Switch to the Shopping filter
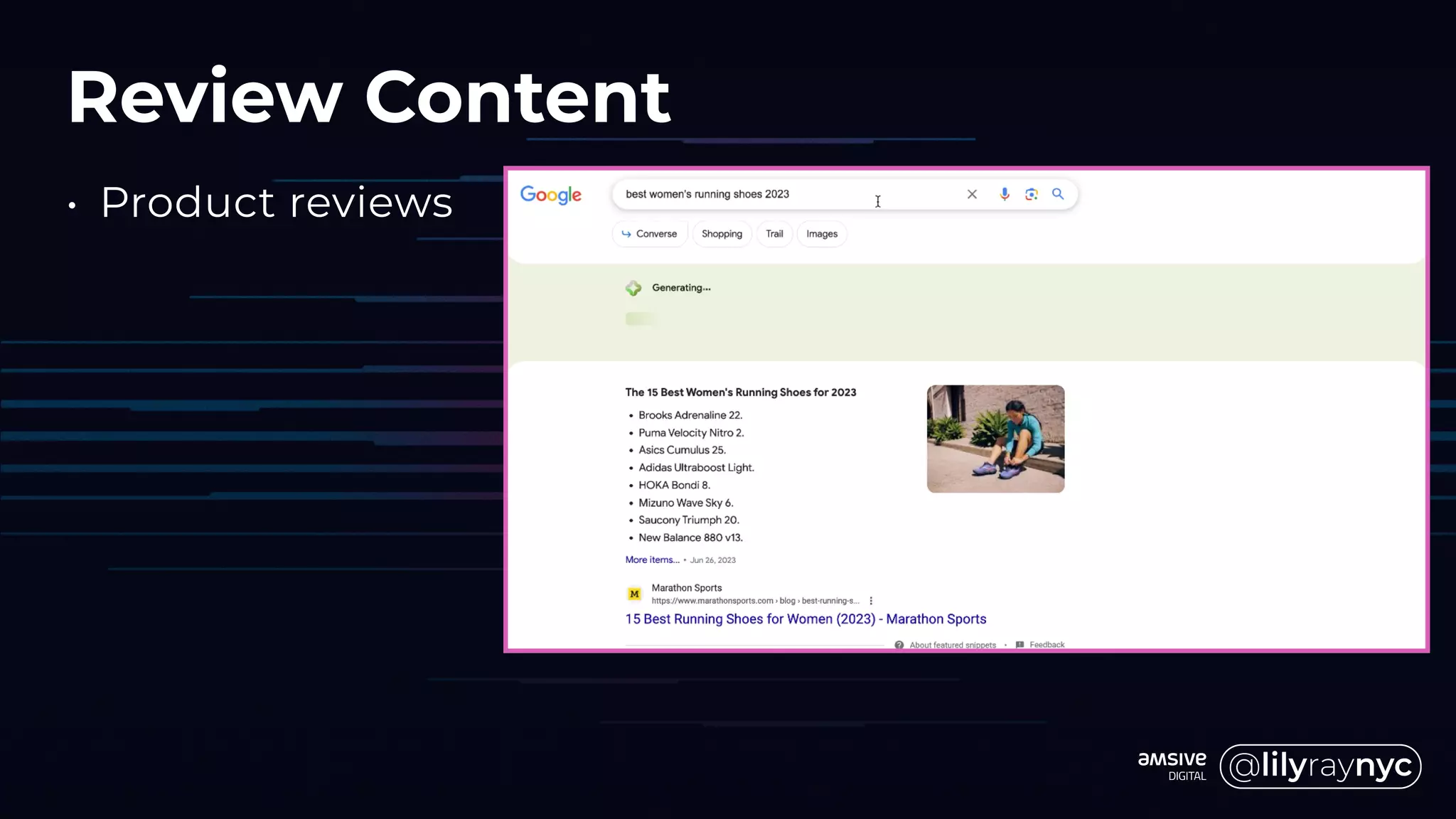Screen dimensions: 1456x819 [x=722, y=234]
